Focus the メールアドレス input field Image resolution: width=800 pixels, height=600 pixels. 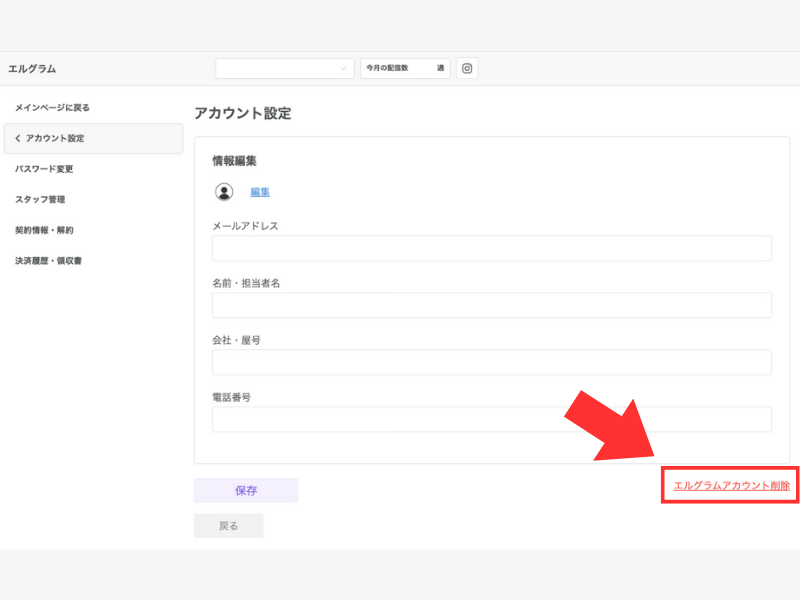[x=492, y=248]
